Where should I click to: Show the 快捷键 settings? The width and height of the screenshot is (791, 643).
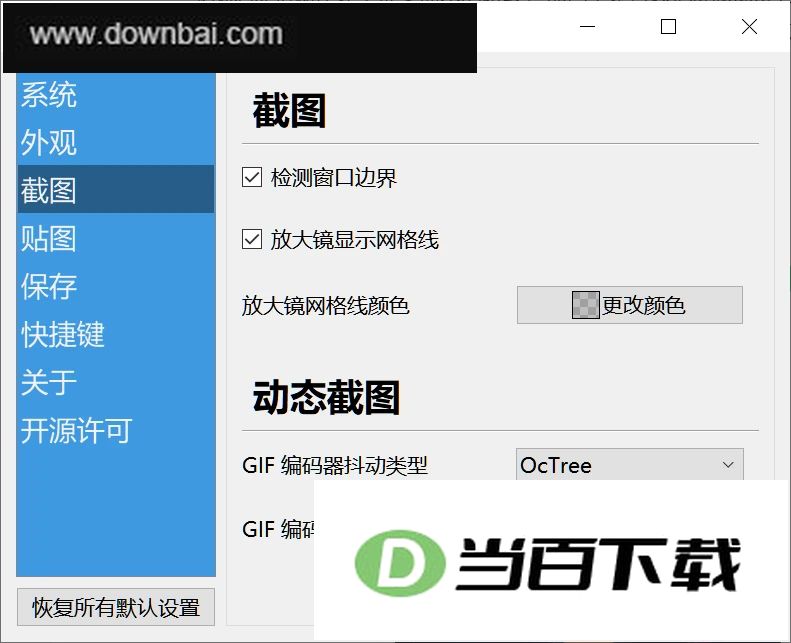[116, 333]
